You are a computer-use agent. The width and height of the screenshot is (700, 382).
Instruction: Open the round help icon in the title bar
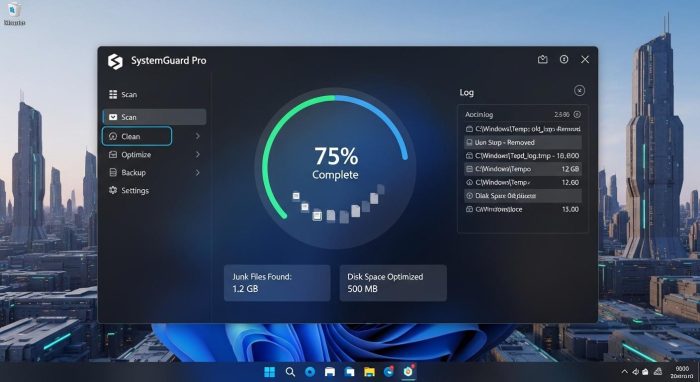coord(564,59)
